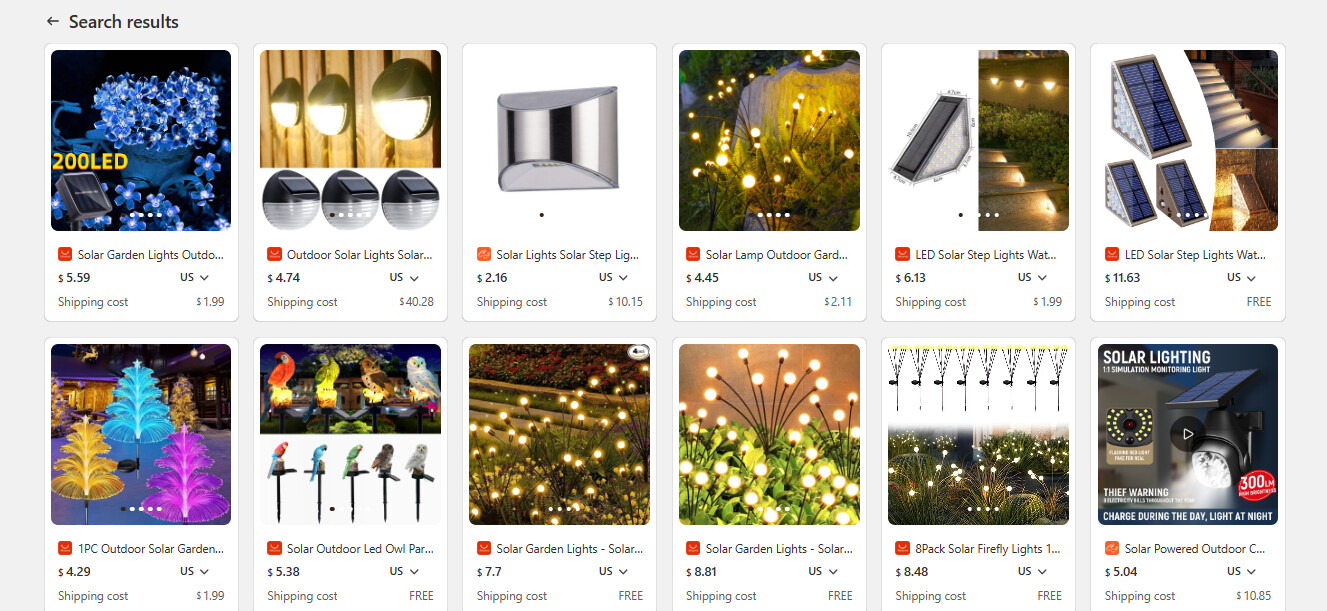
Task: Expand US dropdown for $8.48 firefly lights
Action: 1032,572
